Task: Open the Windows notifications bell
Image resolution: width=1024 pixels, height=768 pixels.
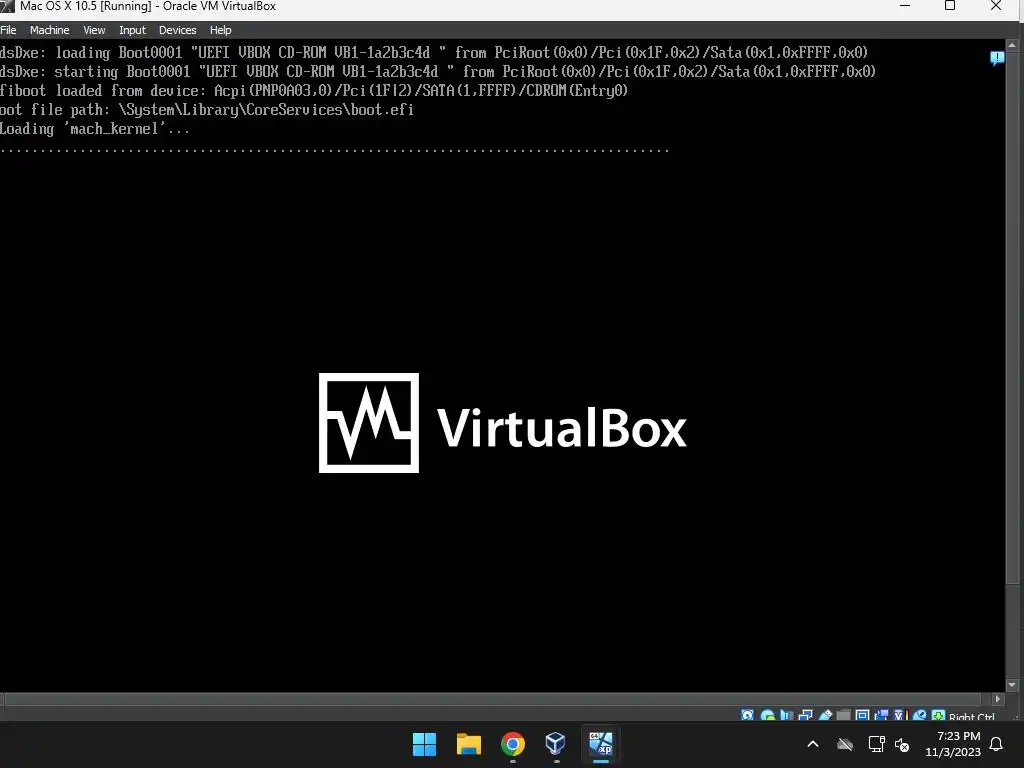Action: tap(997, 744)
